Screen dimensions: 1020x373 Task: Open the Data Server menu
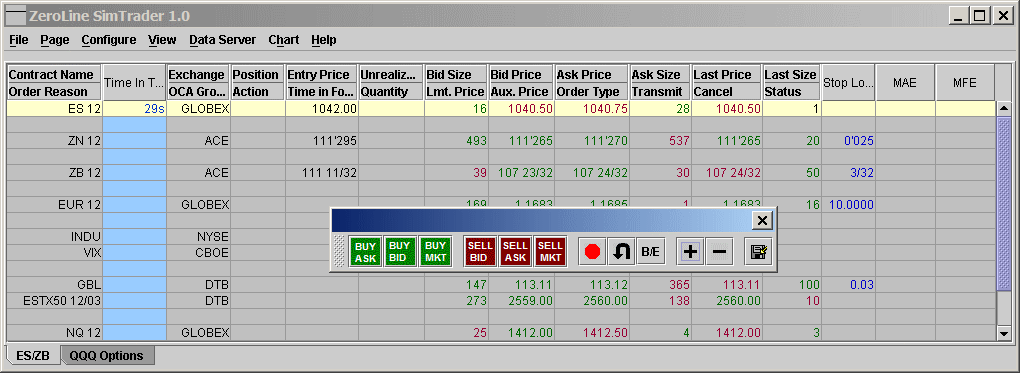222,40
